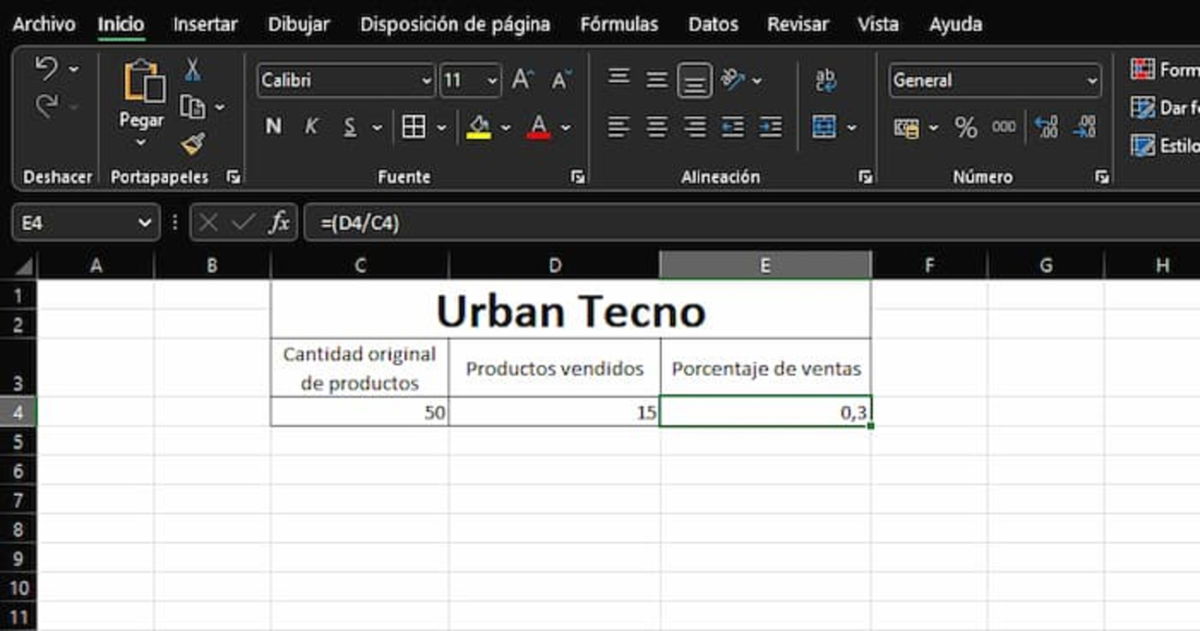Switch to the Fórmulas ribbon tab
Screen dimensions: 1200x631
click(620, 23)
